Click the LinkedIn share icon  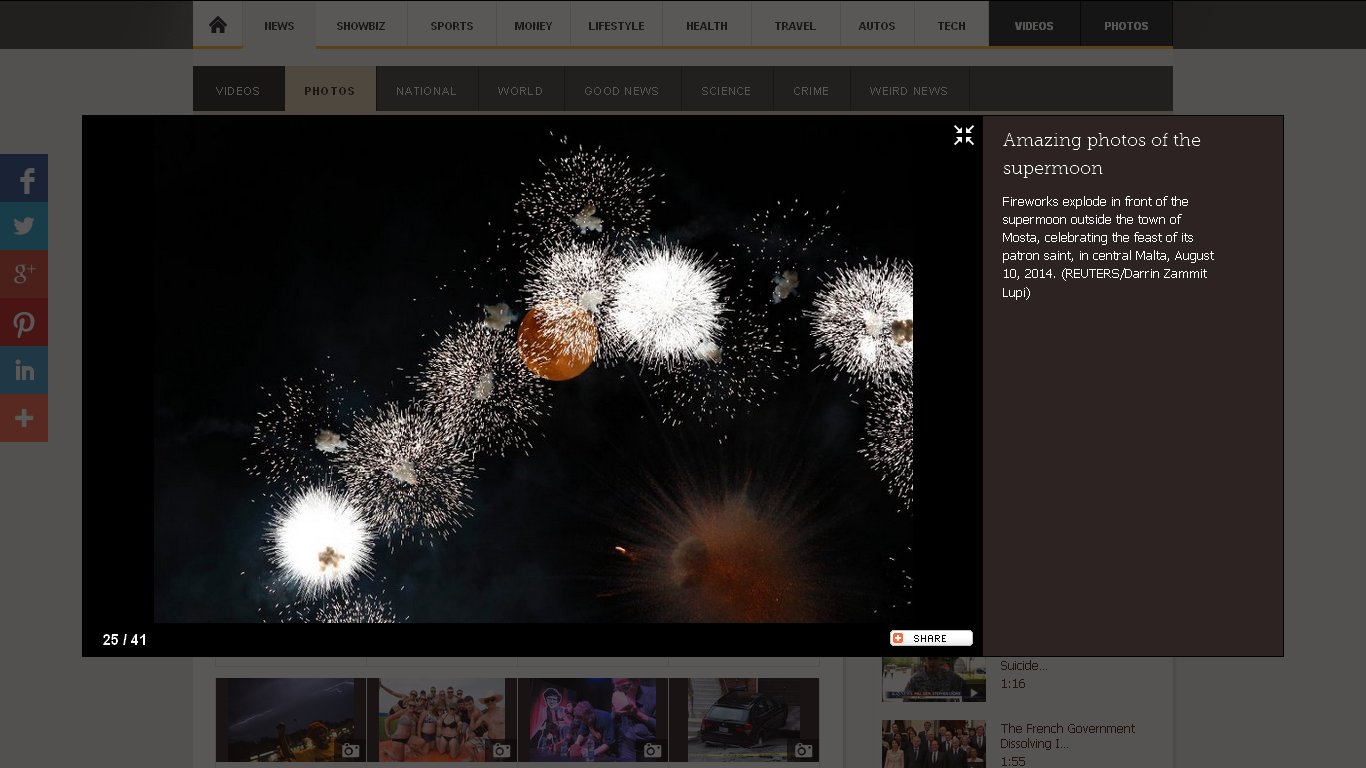(x=24, y=370)
